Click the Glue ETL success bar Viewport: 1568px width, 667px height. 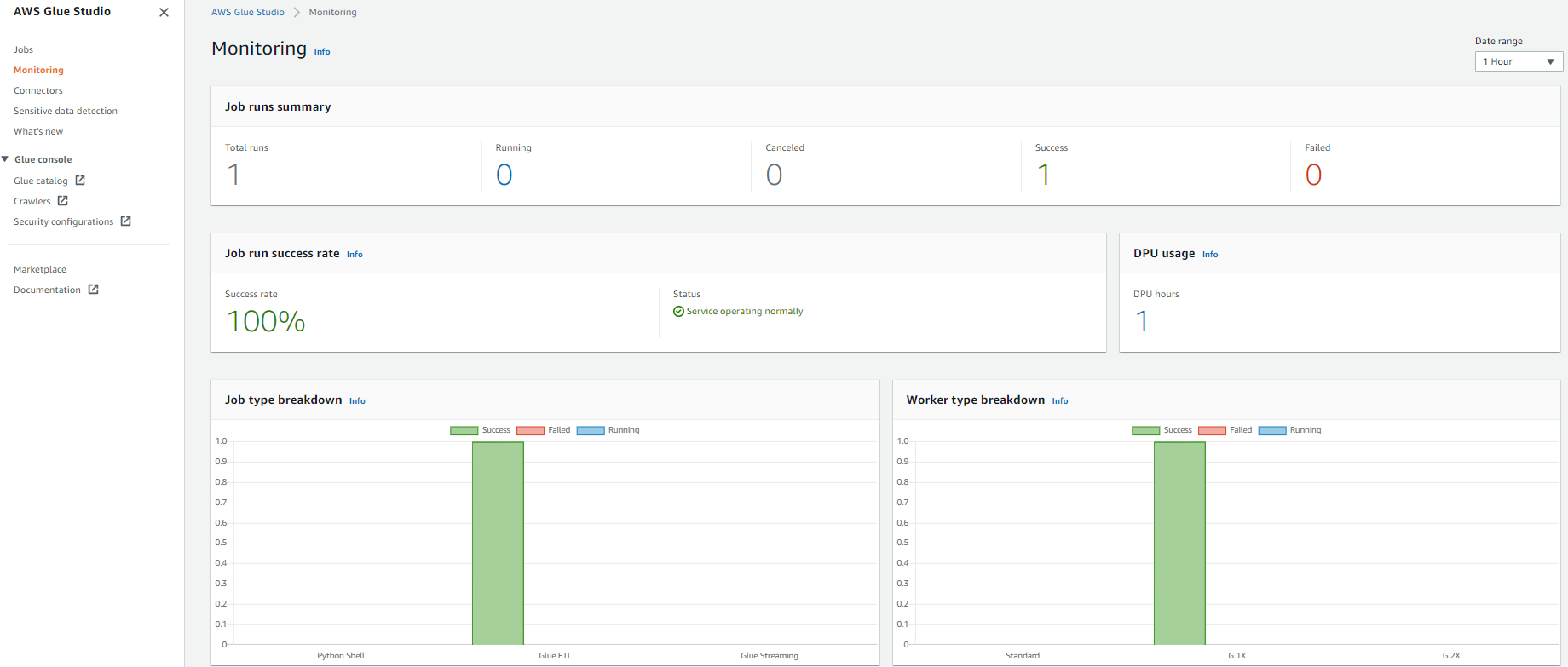pyautogui.click(x=498, y=543)
